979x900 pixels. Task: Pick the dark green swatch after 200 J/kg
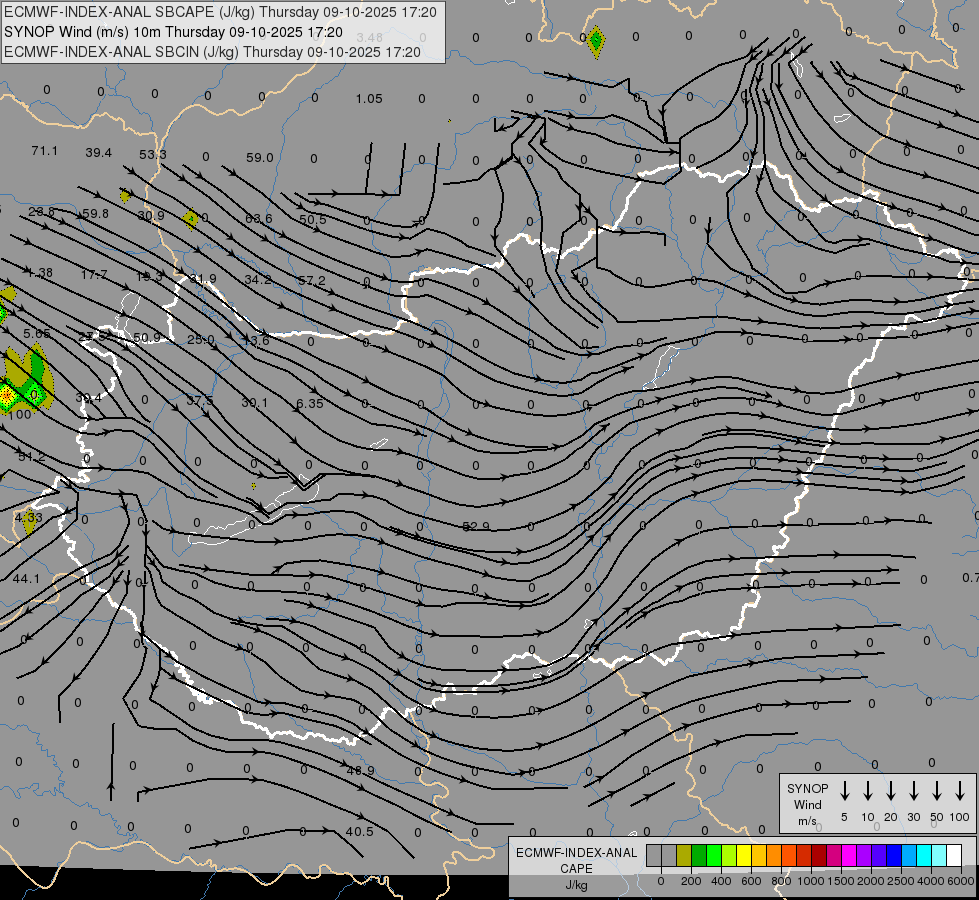699,855
